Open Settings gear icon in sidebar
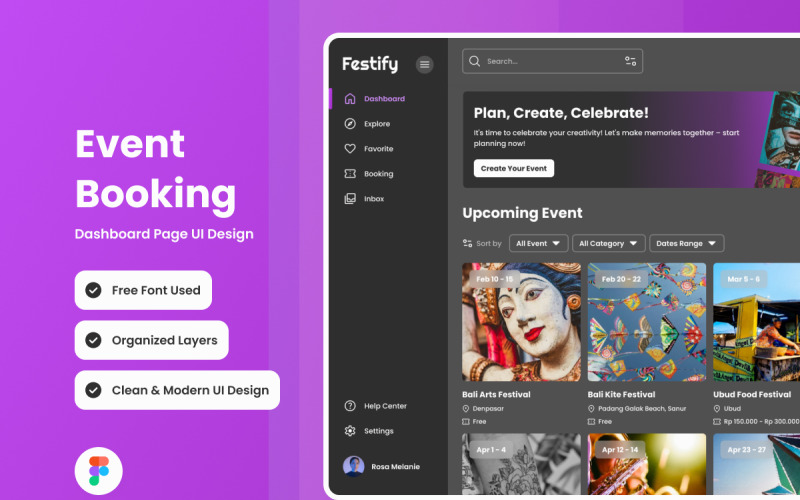The image size is (800, 500). point(350,431)
